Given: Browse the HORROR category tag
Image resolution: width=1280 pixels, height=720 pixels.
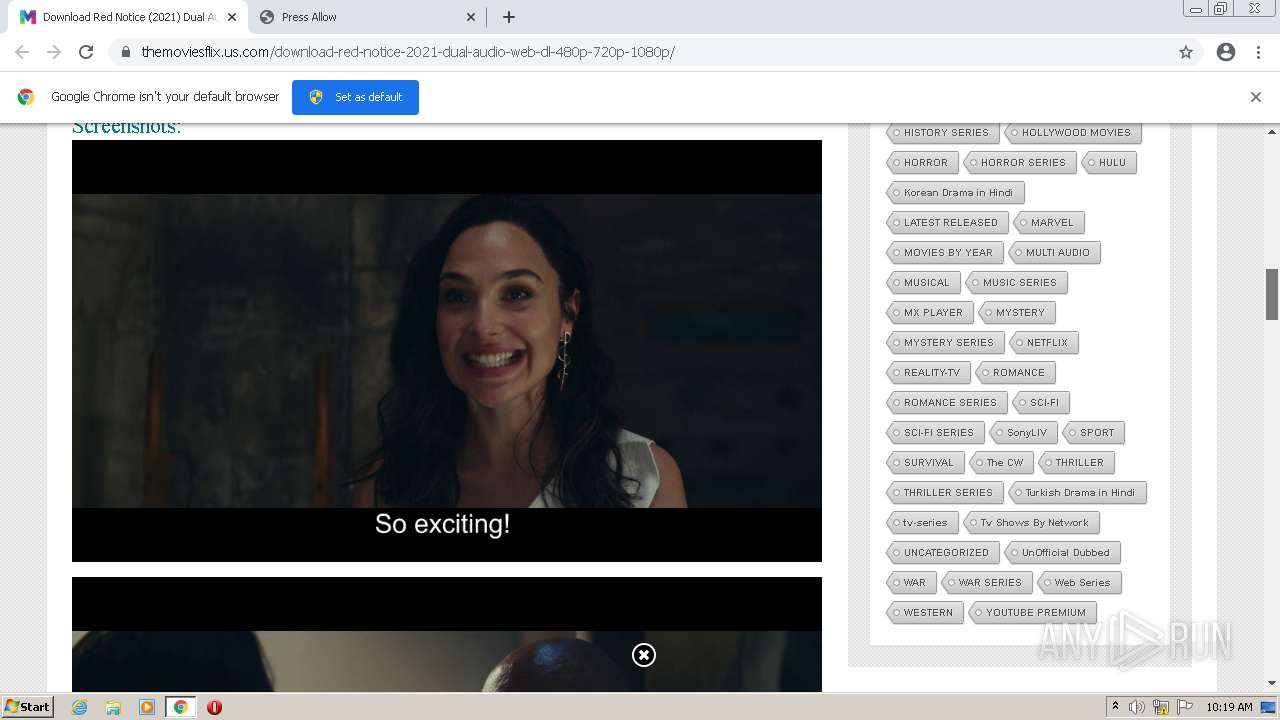Looking at the screenshot, I should [922, 162].
